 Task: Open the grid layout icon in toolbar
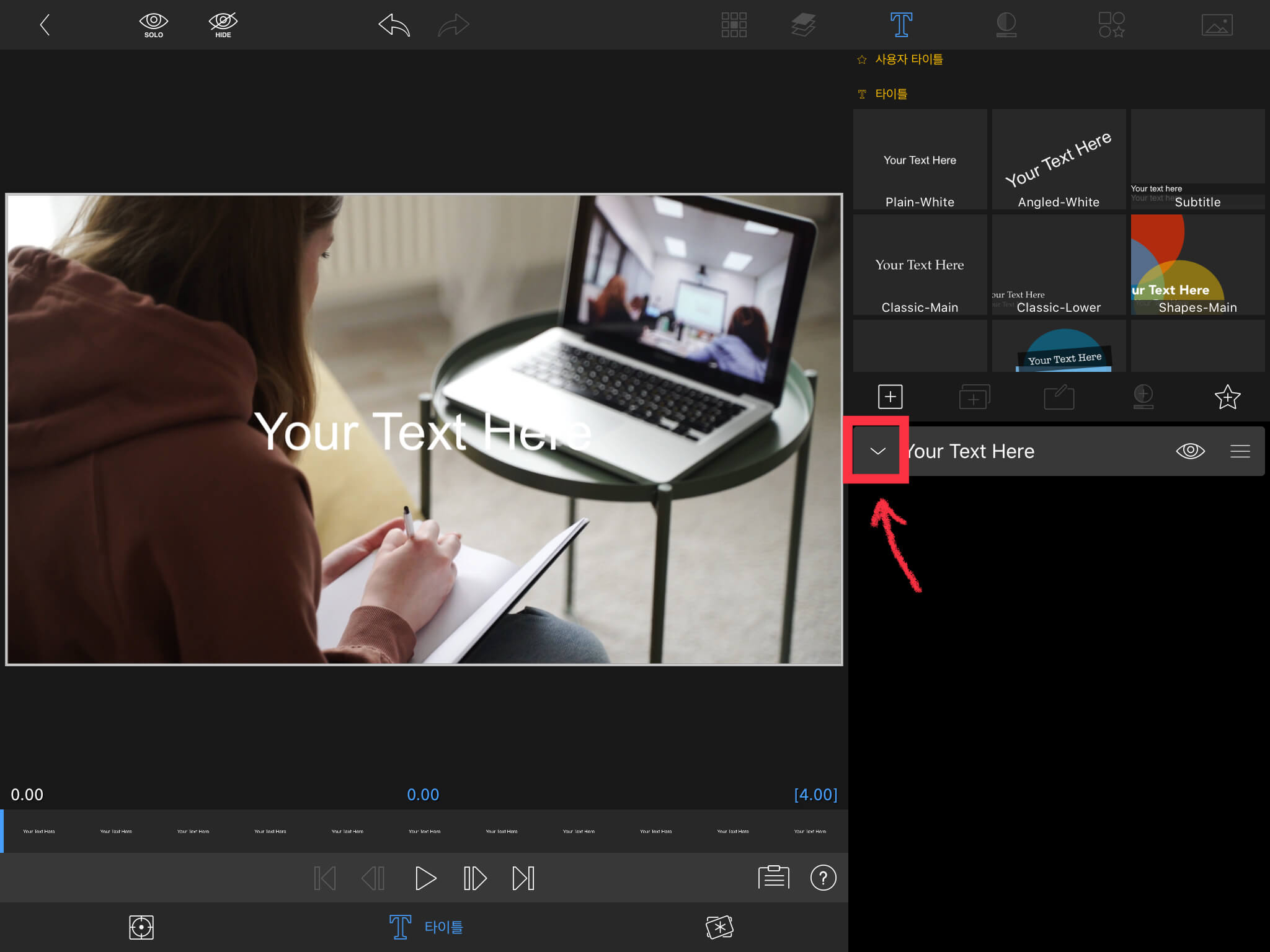click(734, 25)
